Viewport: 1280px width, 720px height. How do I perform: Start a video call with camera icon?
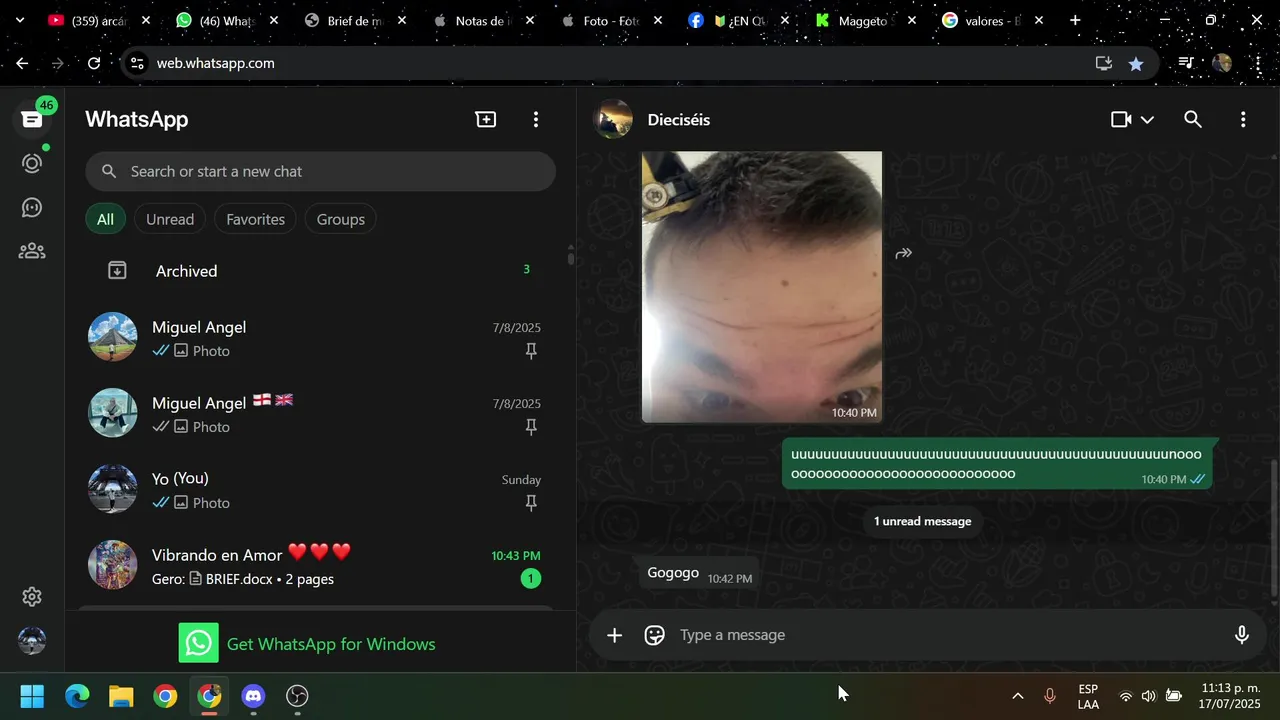click(x=1121, y=119)
